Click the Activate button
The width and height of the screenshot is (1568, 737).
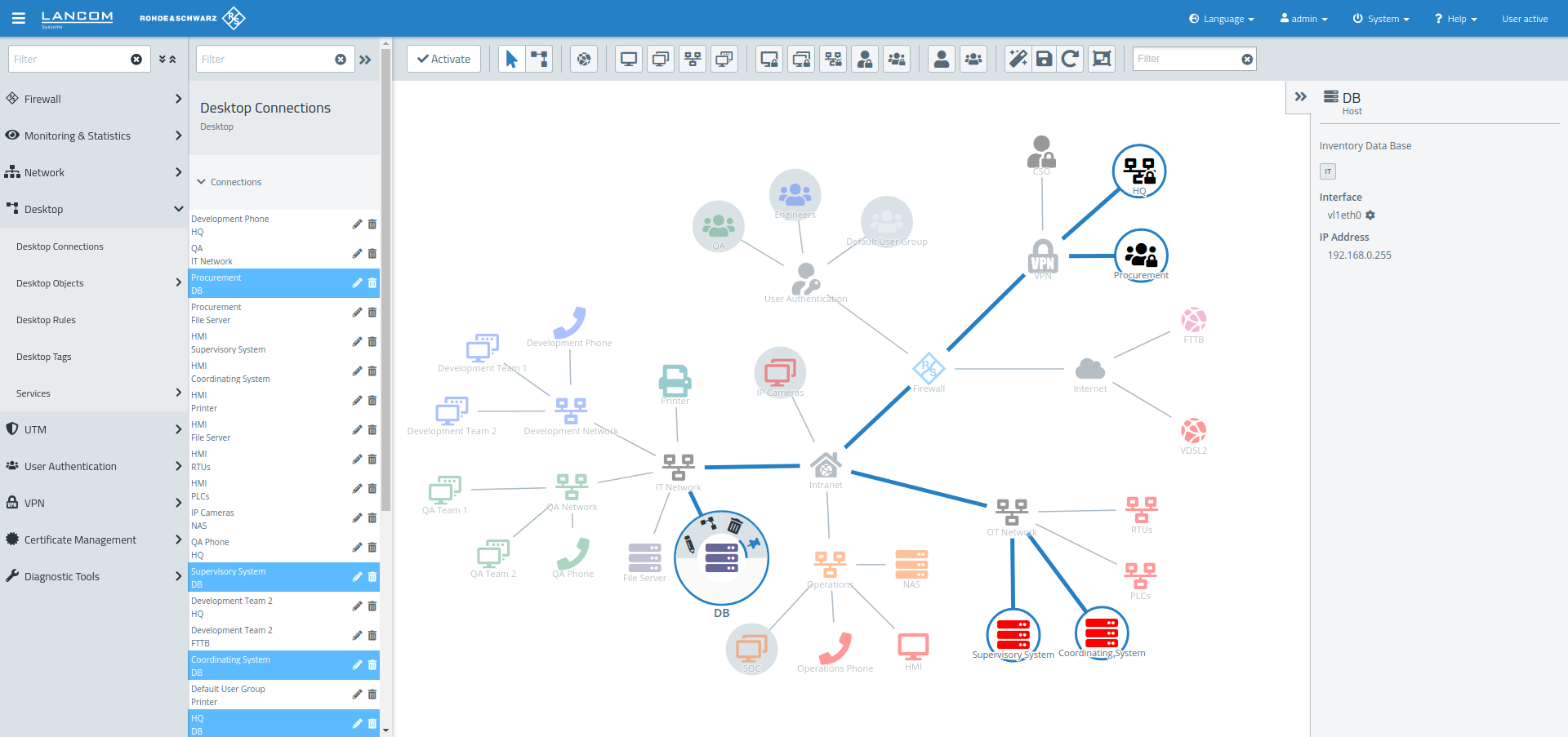click(443, 58)
